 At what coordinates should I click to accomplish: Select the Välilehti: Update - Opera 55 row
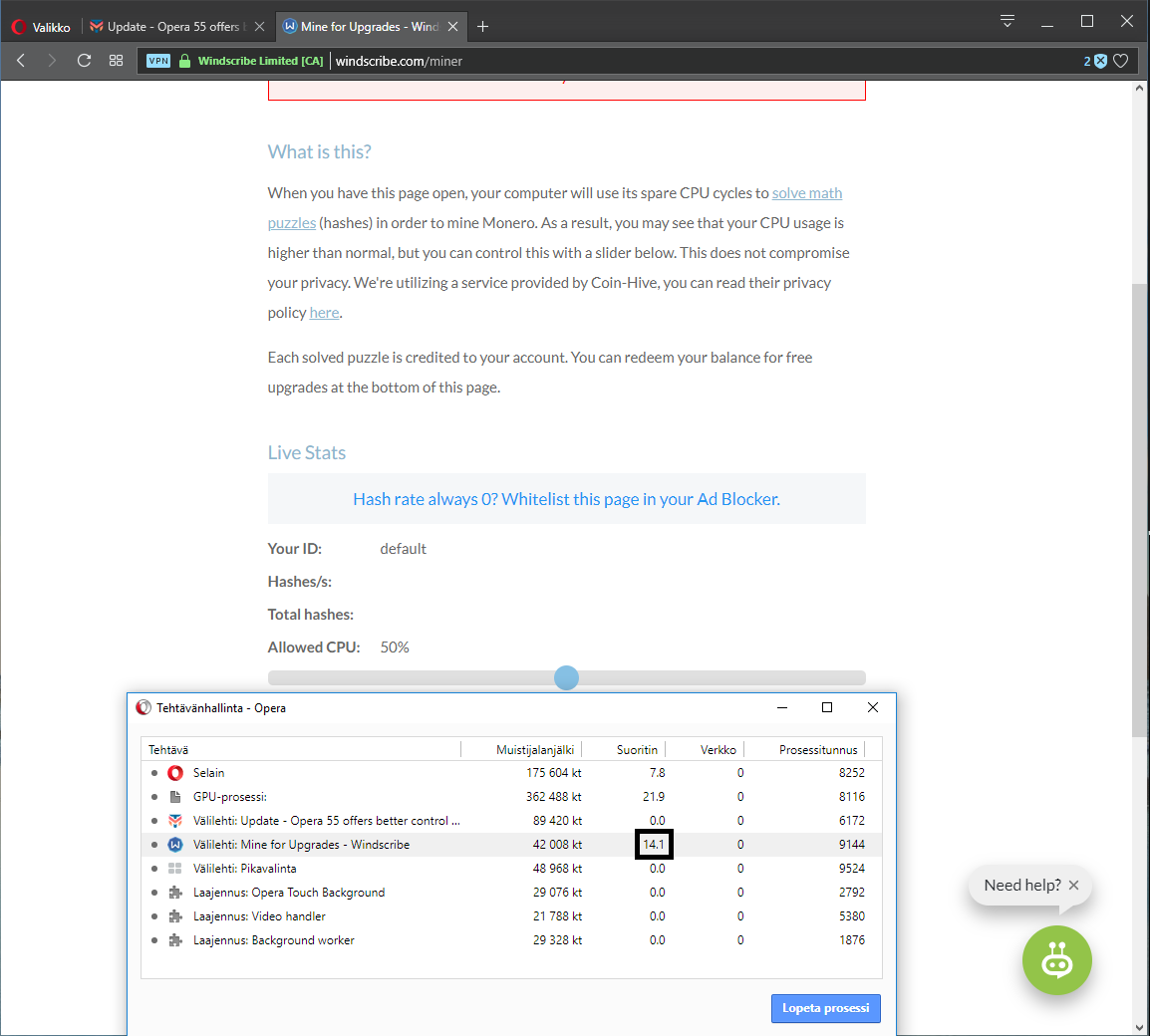(x=511, y=821)
